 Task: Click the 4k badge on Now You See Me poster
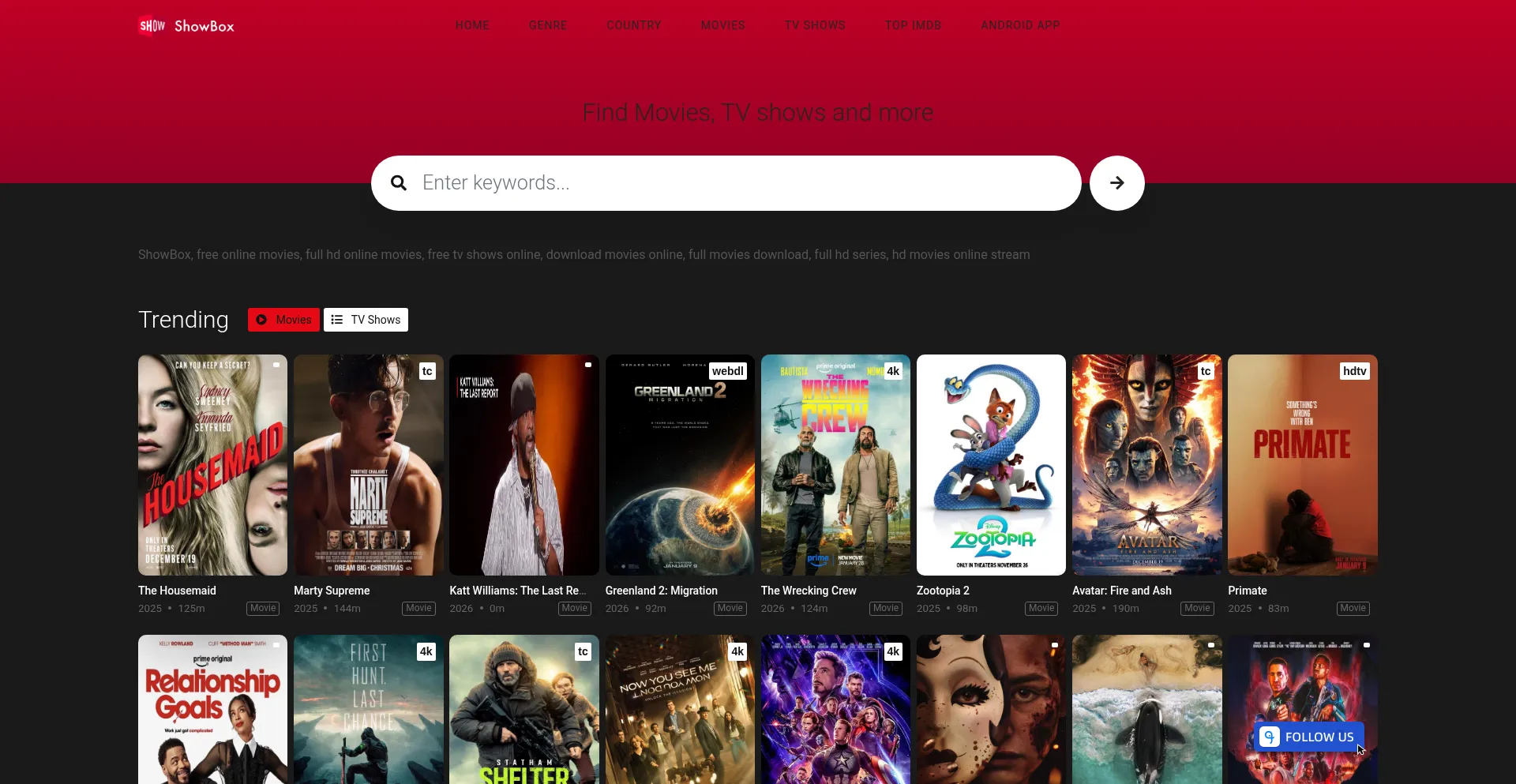point(737,651)
